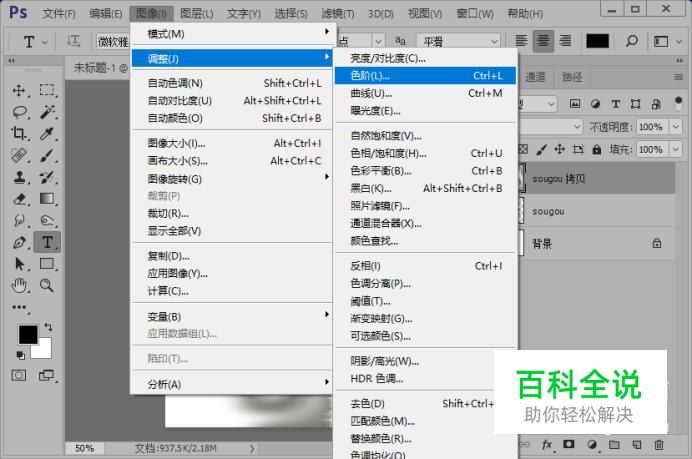692x459 pixels.
Task: Click the background color white swatch
Action: coord(44,351)
